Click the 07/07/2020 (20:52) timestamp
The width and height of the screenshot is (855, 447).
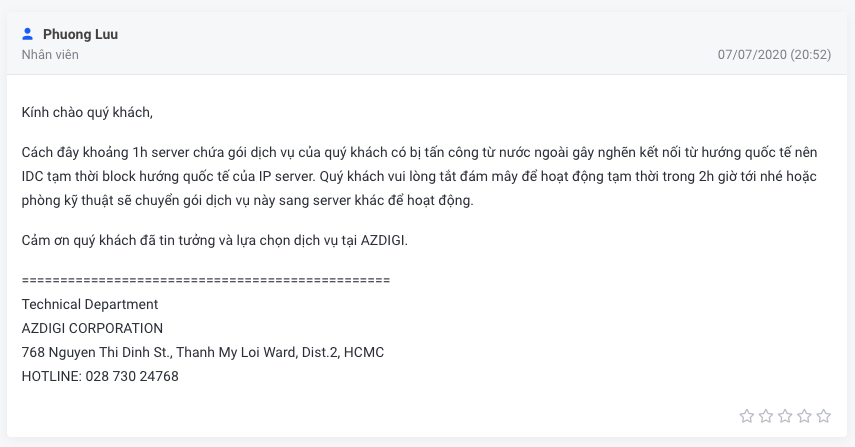tap(774, 55)
